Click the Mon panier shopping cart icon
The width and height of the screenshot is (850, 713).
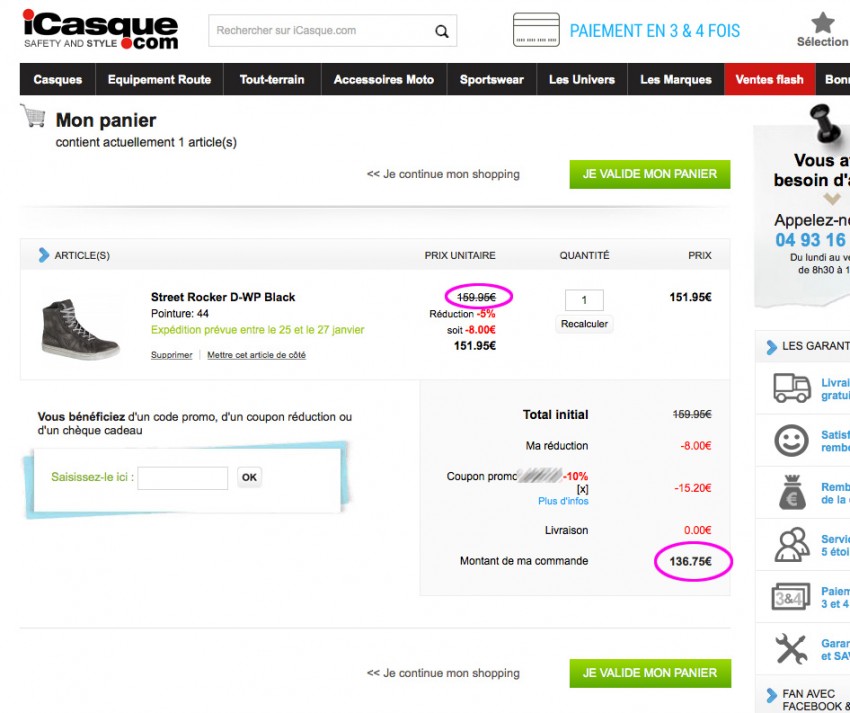pyautogui.click(x=37, y=119)
